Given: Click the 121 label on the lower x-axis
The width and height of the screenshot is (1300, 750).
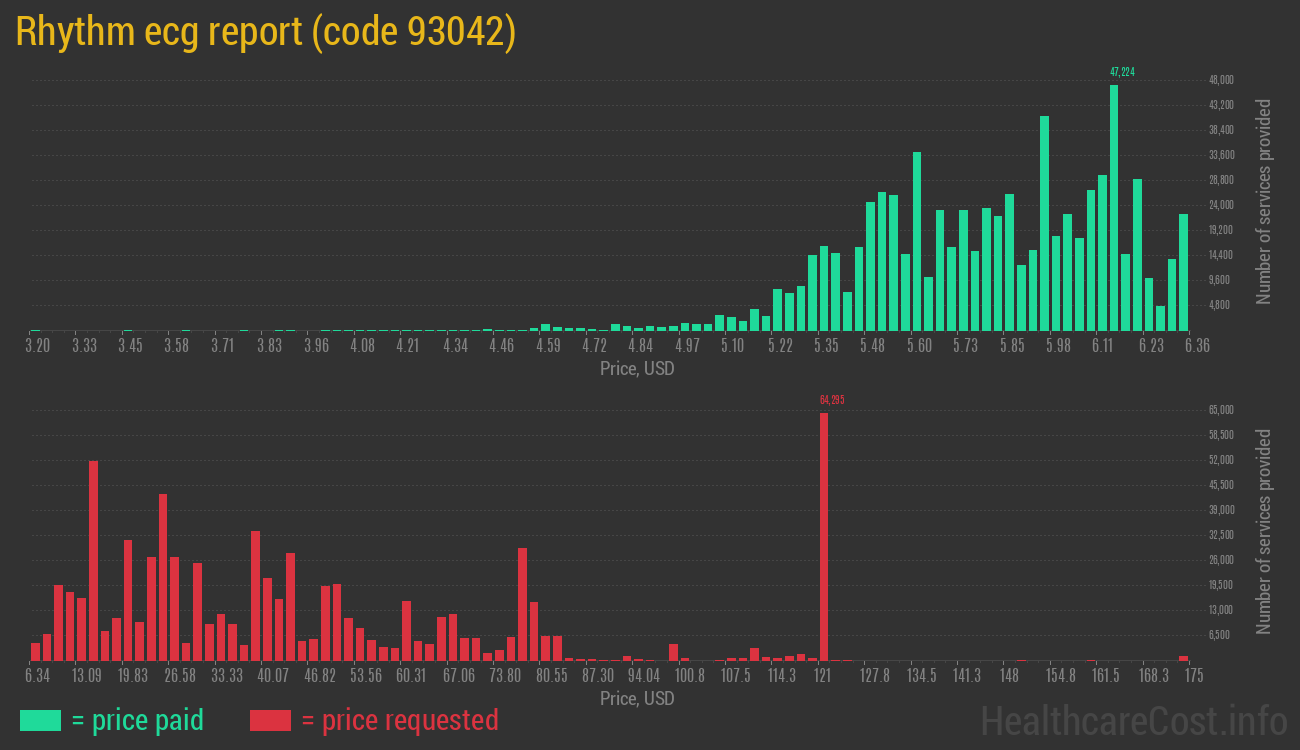Looking at the screenshot, I should coord(823,676).
